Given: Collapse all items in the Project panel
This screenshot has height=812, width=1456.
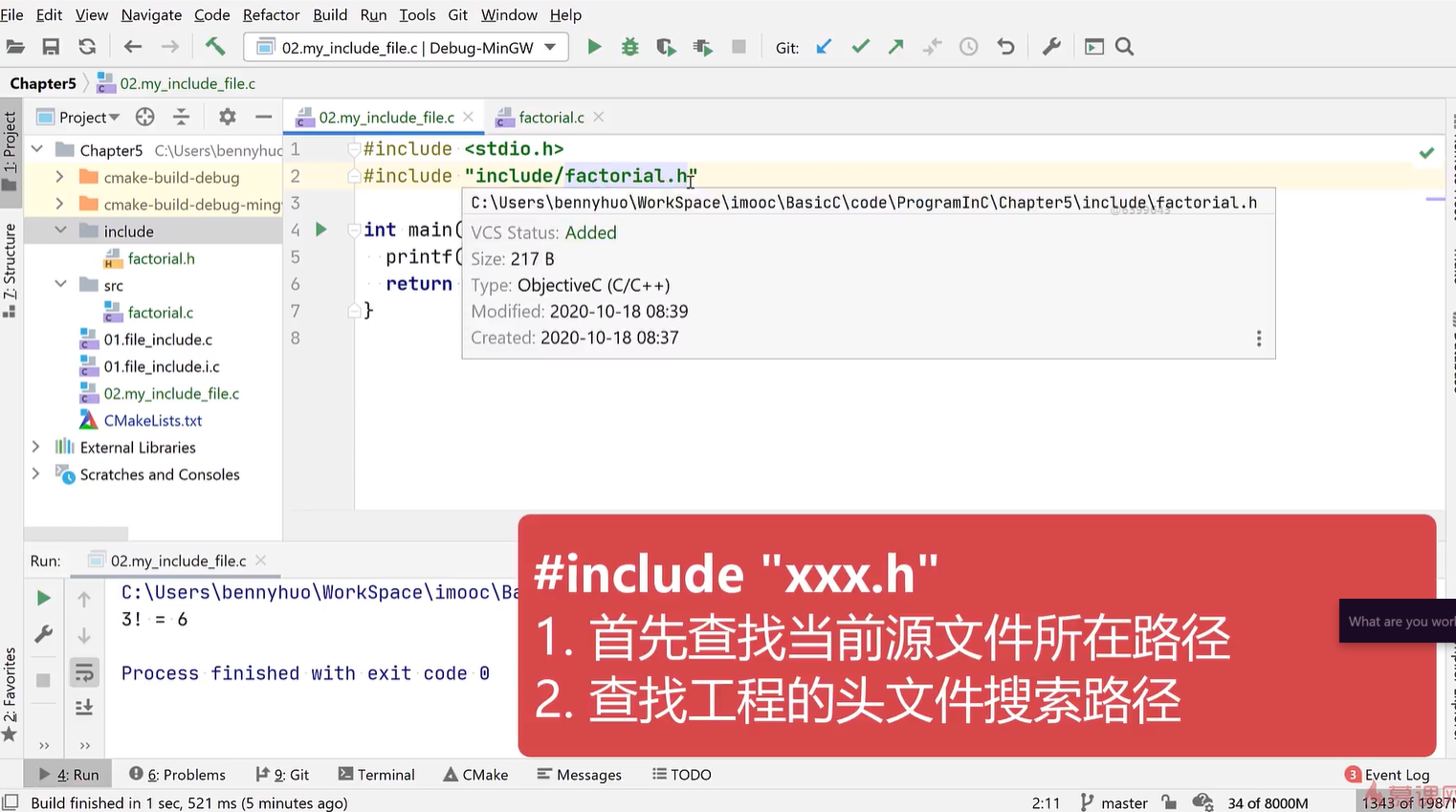Looking at the screenshot, I should (181, 117).
